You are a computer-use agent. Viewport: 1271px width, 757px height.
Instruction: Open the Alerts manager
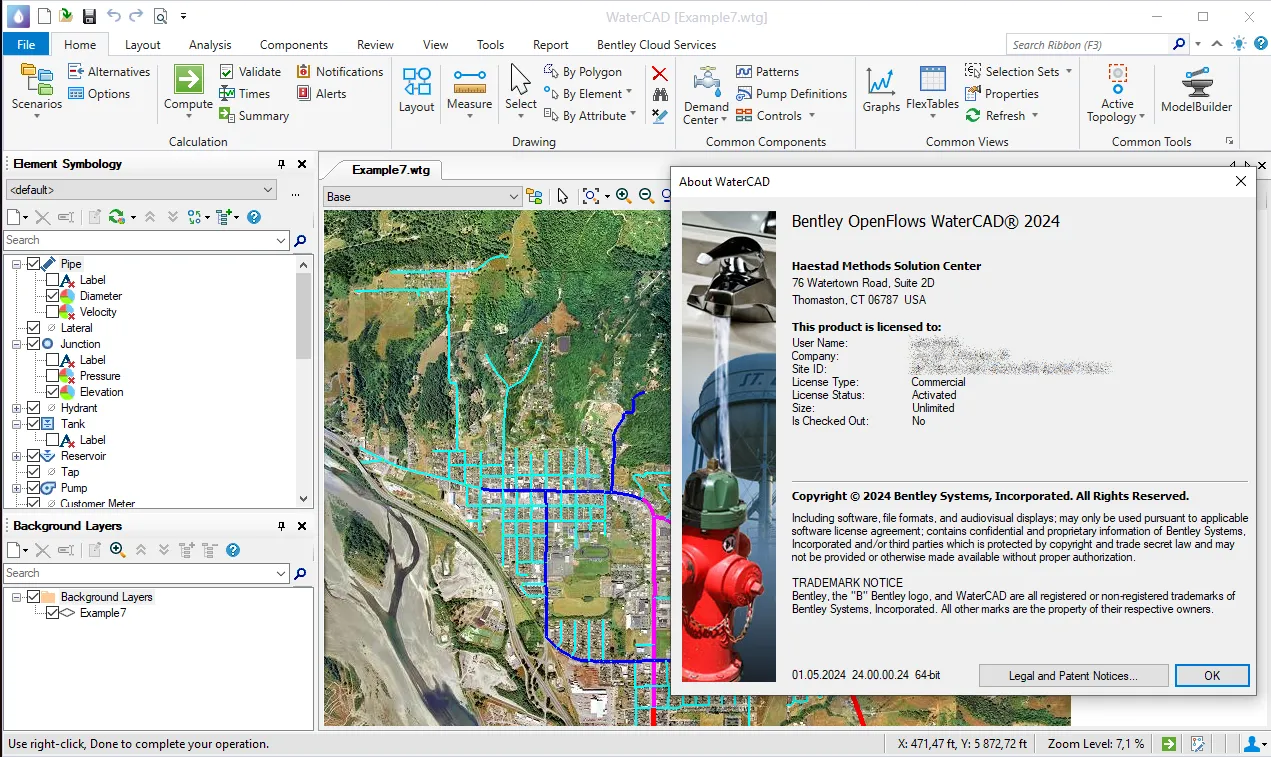click(322, 94)
